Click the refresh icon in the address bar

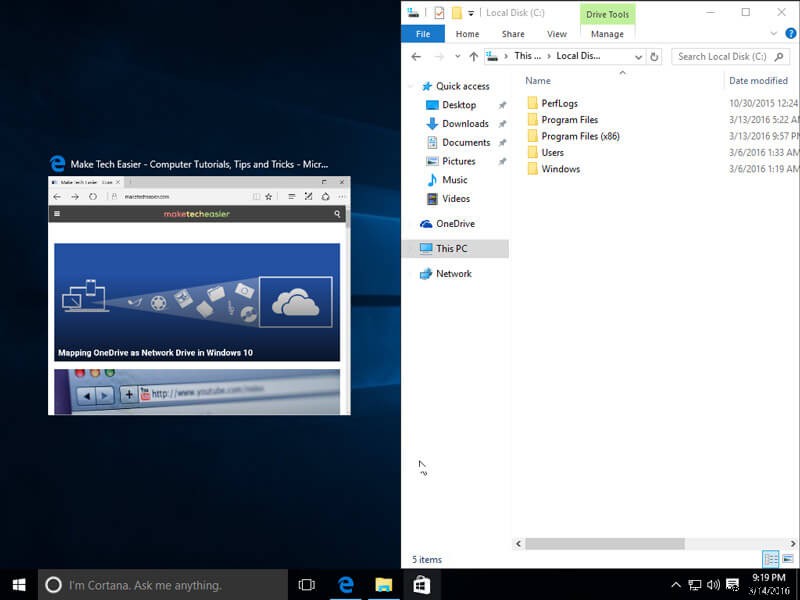655,56
